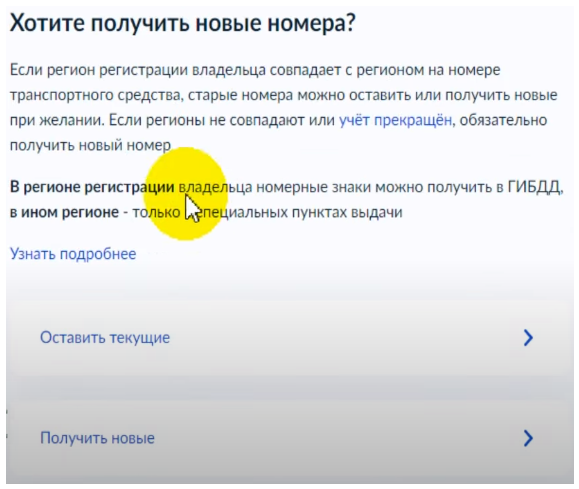The height and width of the screenshot is (489, 579).
Task: Open the учёт прекращён link
Action: coord(395,120)
